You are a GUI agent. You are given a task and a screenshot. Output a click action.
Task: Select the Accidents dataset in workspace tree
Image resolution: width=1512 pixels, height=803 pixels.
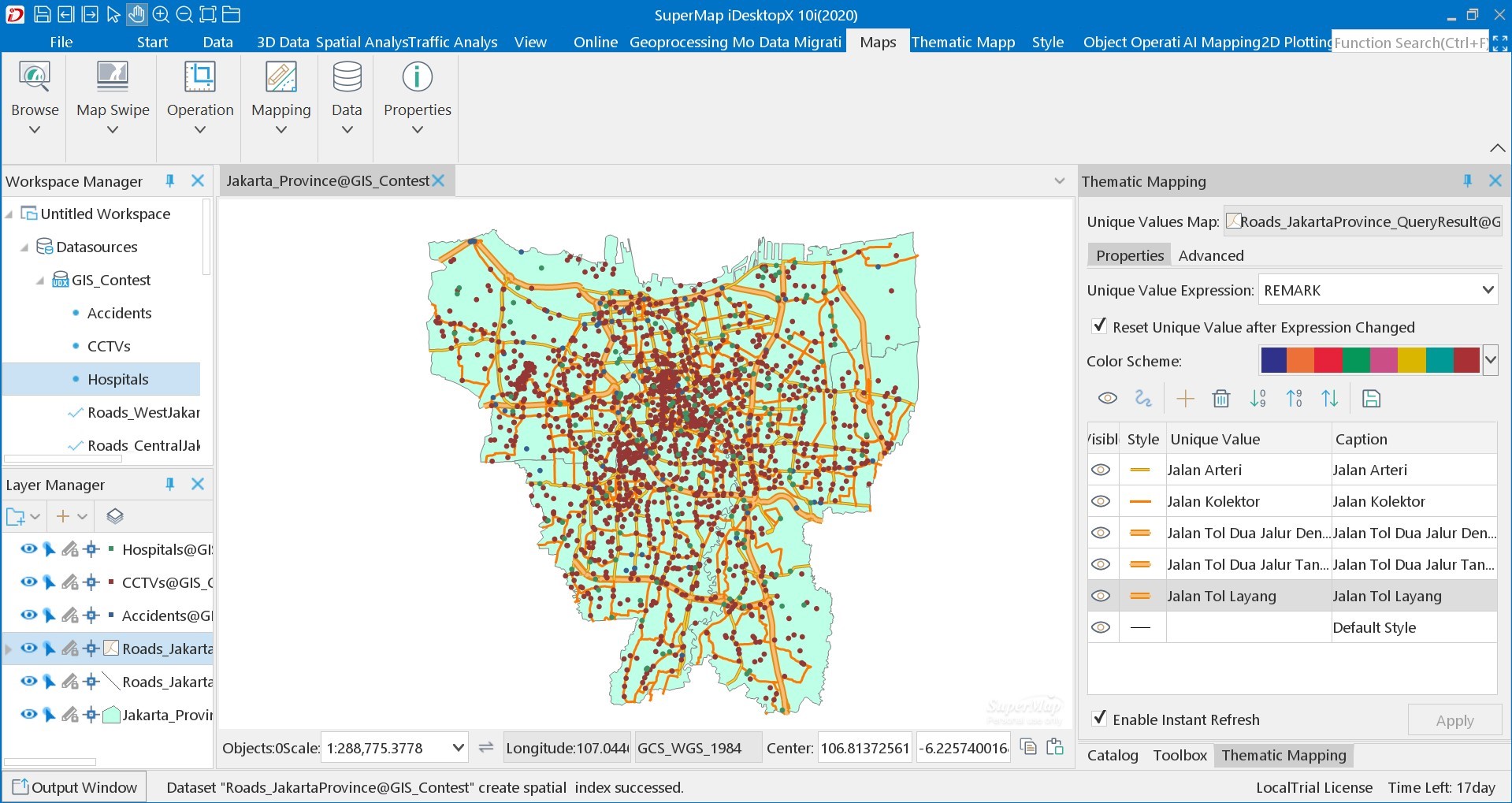tap(119, 313)
